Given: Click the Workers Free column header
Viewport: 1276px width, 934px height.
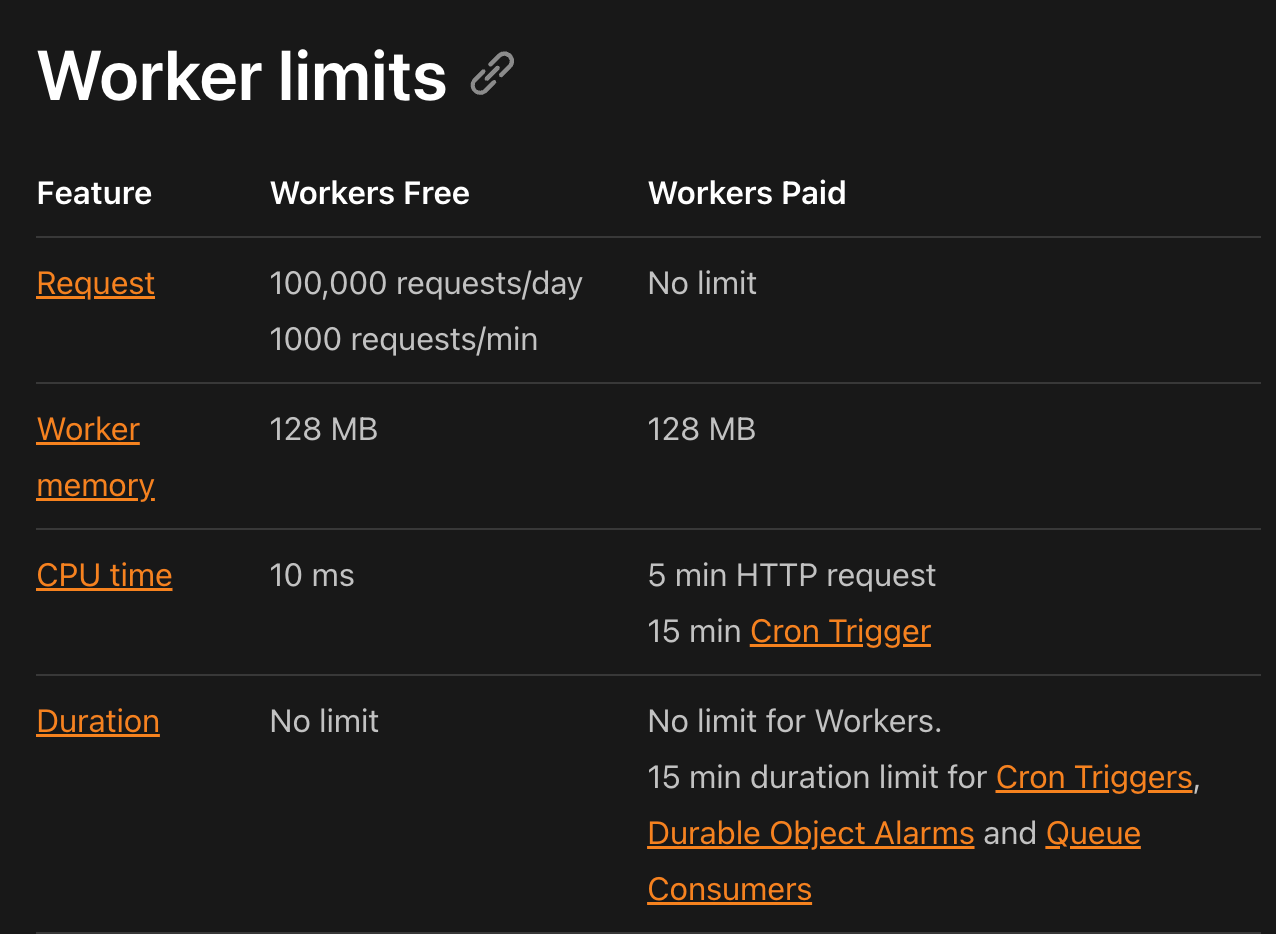Looking at the screenshot, I should (370, 192).
